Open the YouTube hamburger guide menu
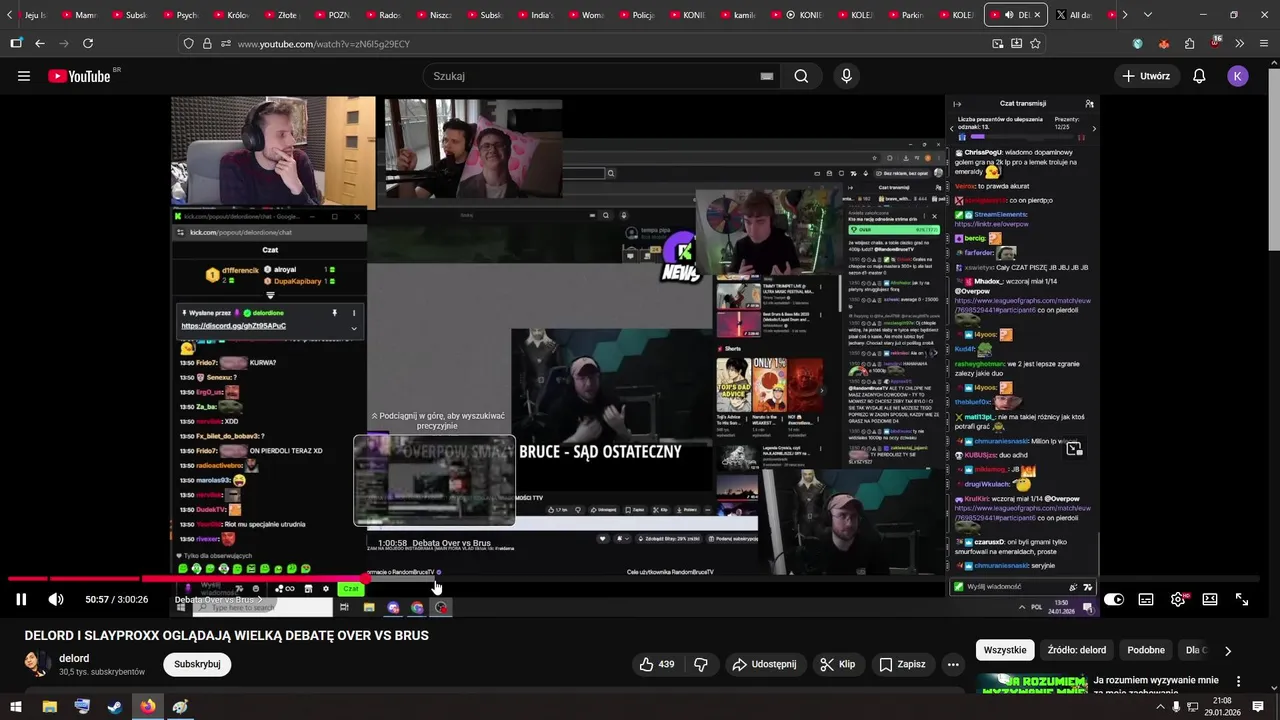 pos(24,76)
